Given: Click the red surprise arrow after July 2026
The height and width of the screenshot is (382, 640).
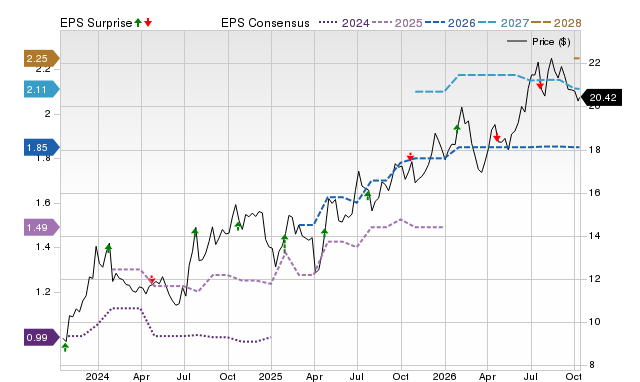Looking at the screenshot, I should 540,85.
